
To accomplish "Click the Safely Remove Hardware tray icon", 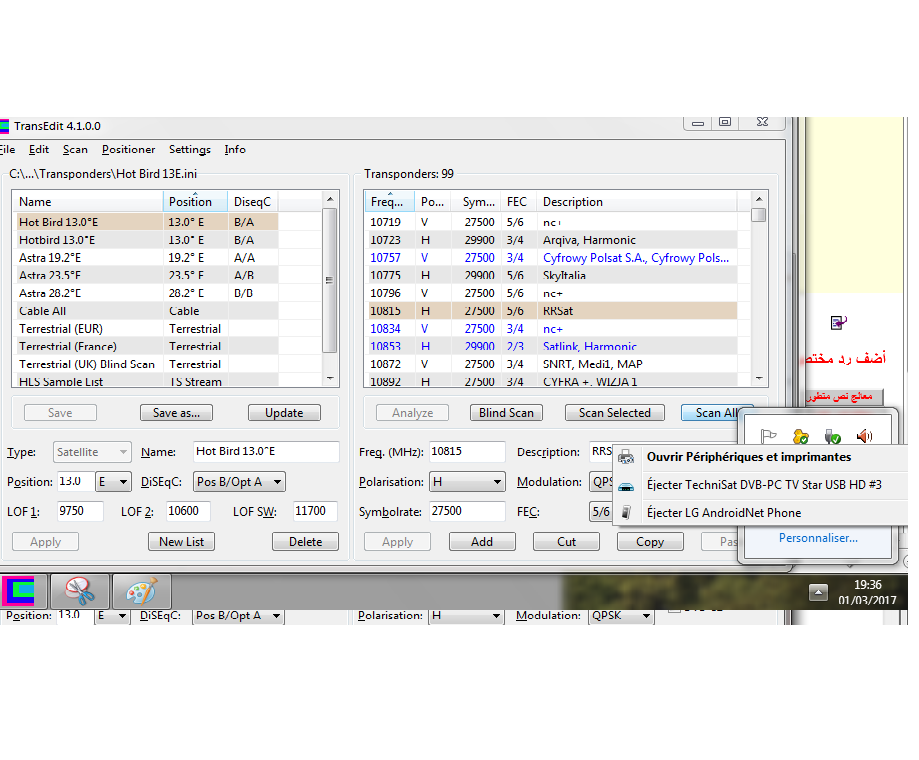I will point(833,436).
